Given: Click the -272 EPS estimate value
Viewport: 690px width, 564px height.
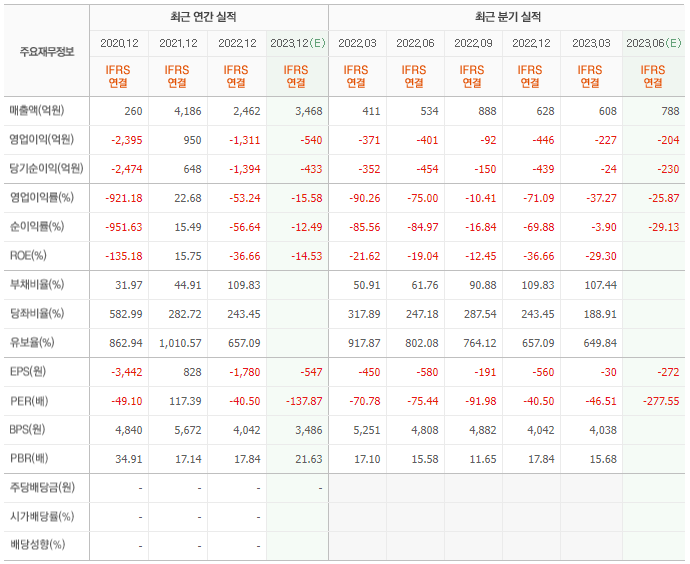Looking at the screenshot, I should 668,372.
